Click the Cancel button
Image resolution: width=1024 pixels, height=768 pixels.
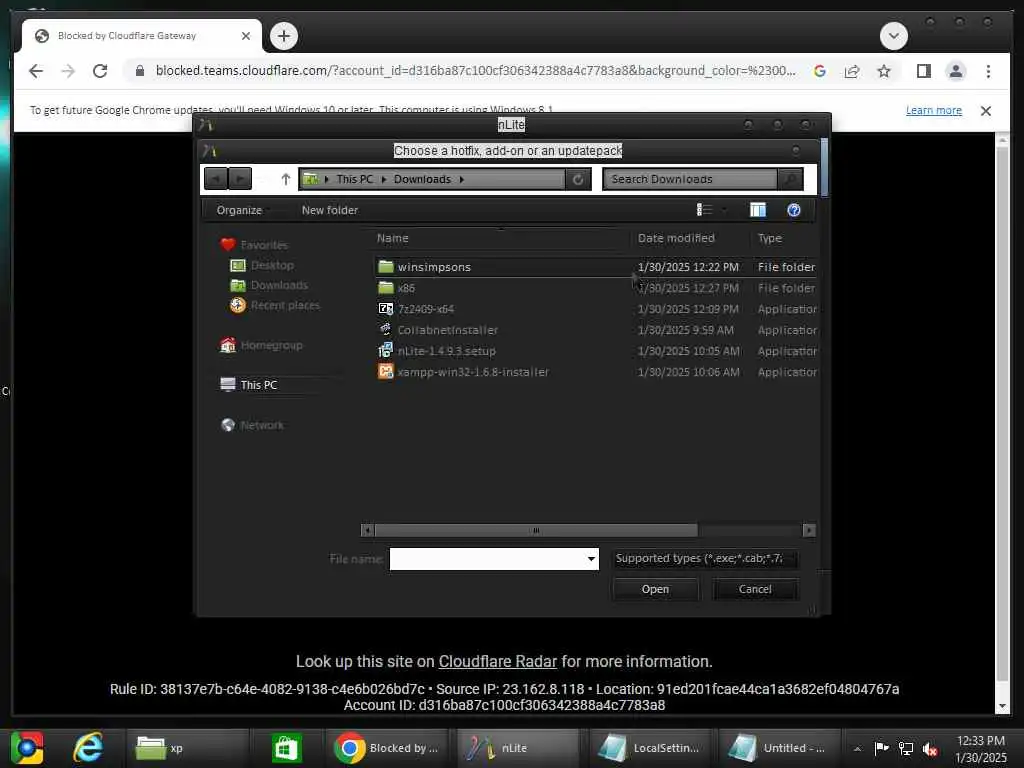coord(755,589)
